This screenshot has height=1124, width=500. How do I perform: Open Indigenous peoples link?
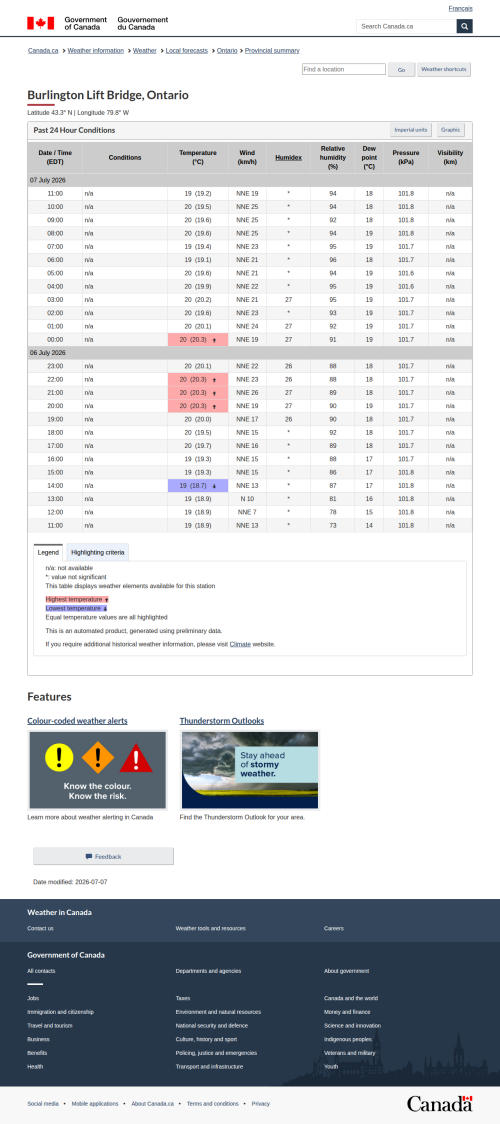[347, 1039]
